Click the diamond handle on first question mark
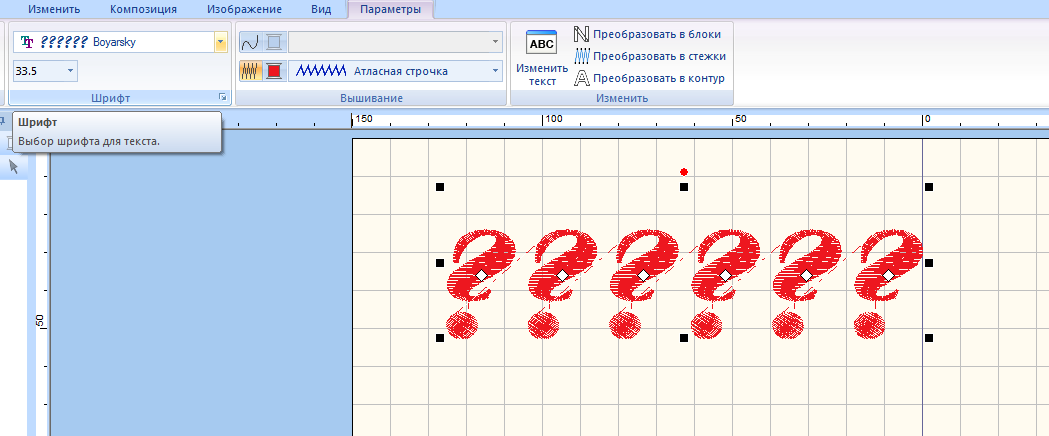The image size is (1049, 436). click(481, 276)
